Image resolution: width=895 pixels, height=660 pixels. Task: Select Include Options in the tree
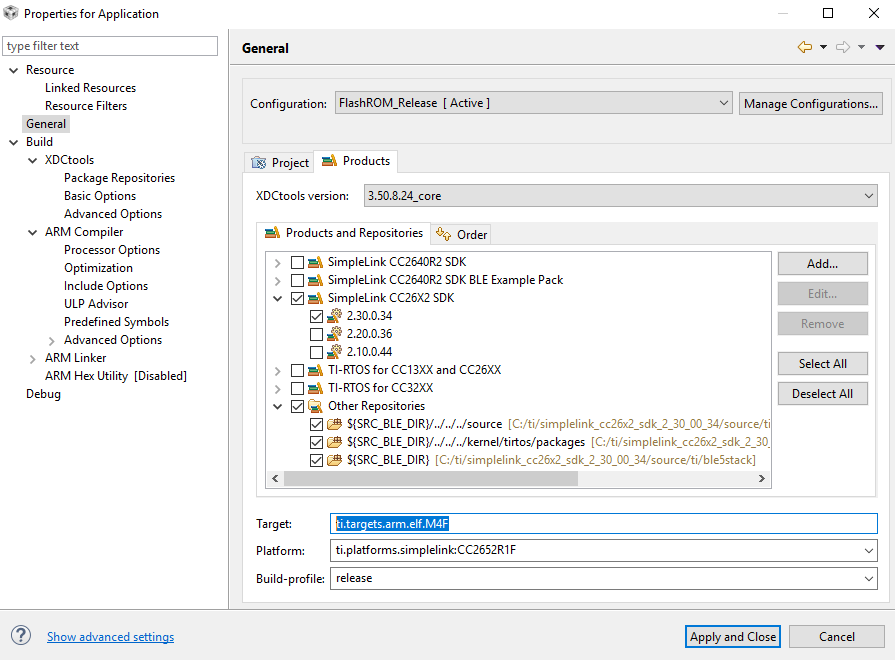[x=106, y=286]
